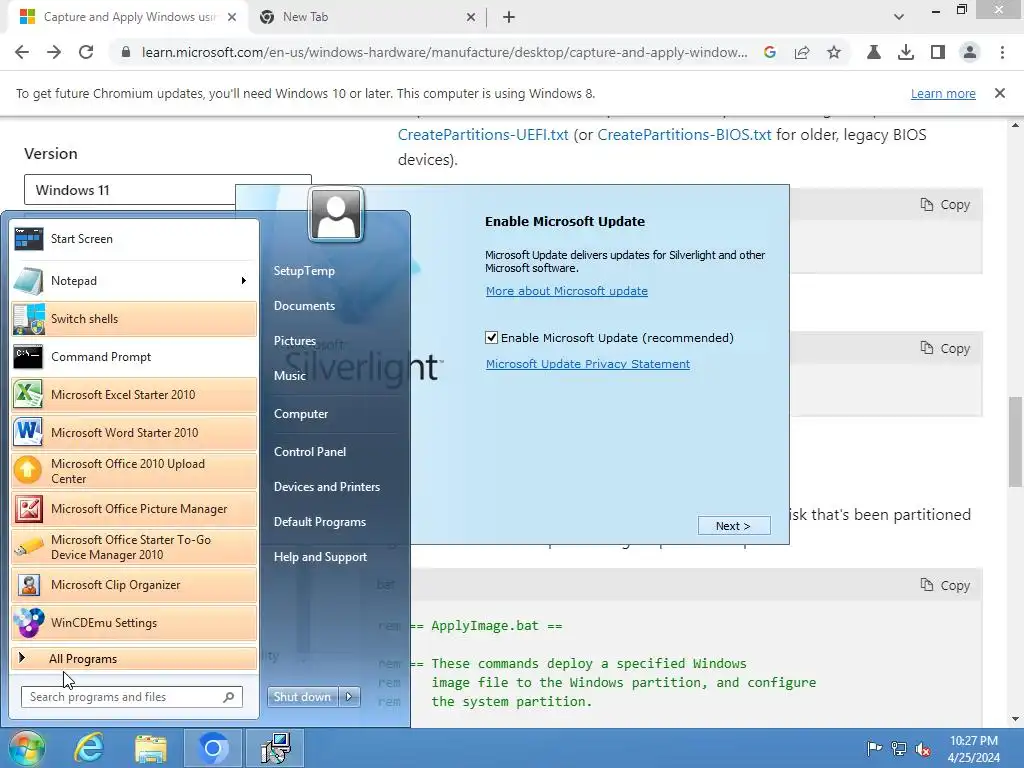Click the muted volume tray icon
Screen dimensions: 1024x768
pyautogui.click(x=923, y=748)
